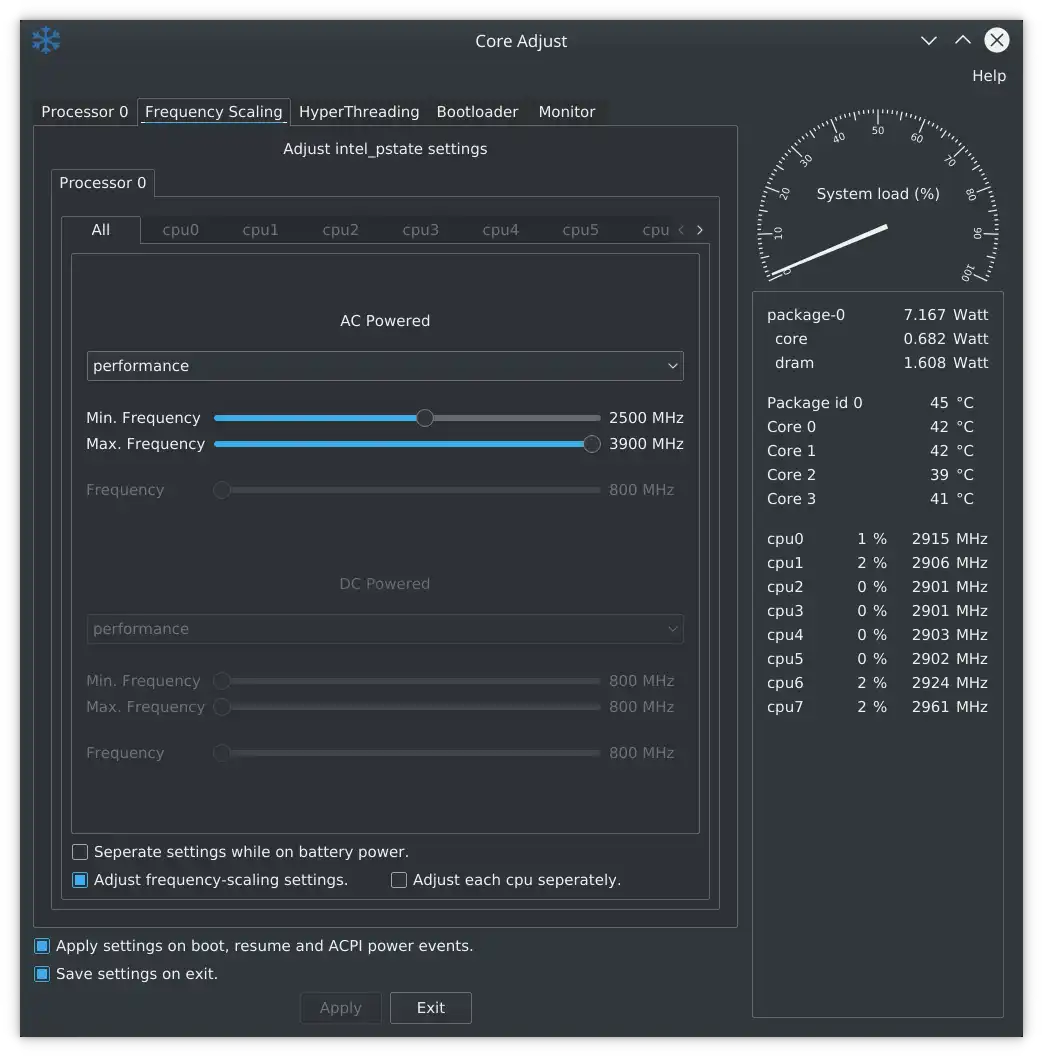Maximize window using the upward chevron icon
This screenshot has height=1057, width=1043.
963,40
